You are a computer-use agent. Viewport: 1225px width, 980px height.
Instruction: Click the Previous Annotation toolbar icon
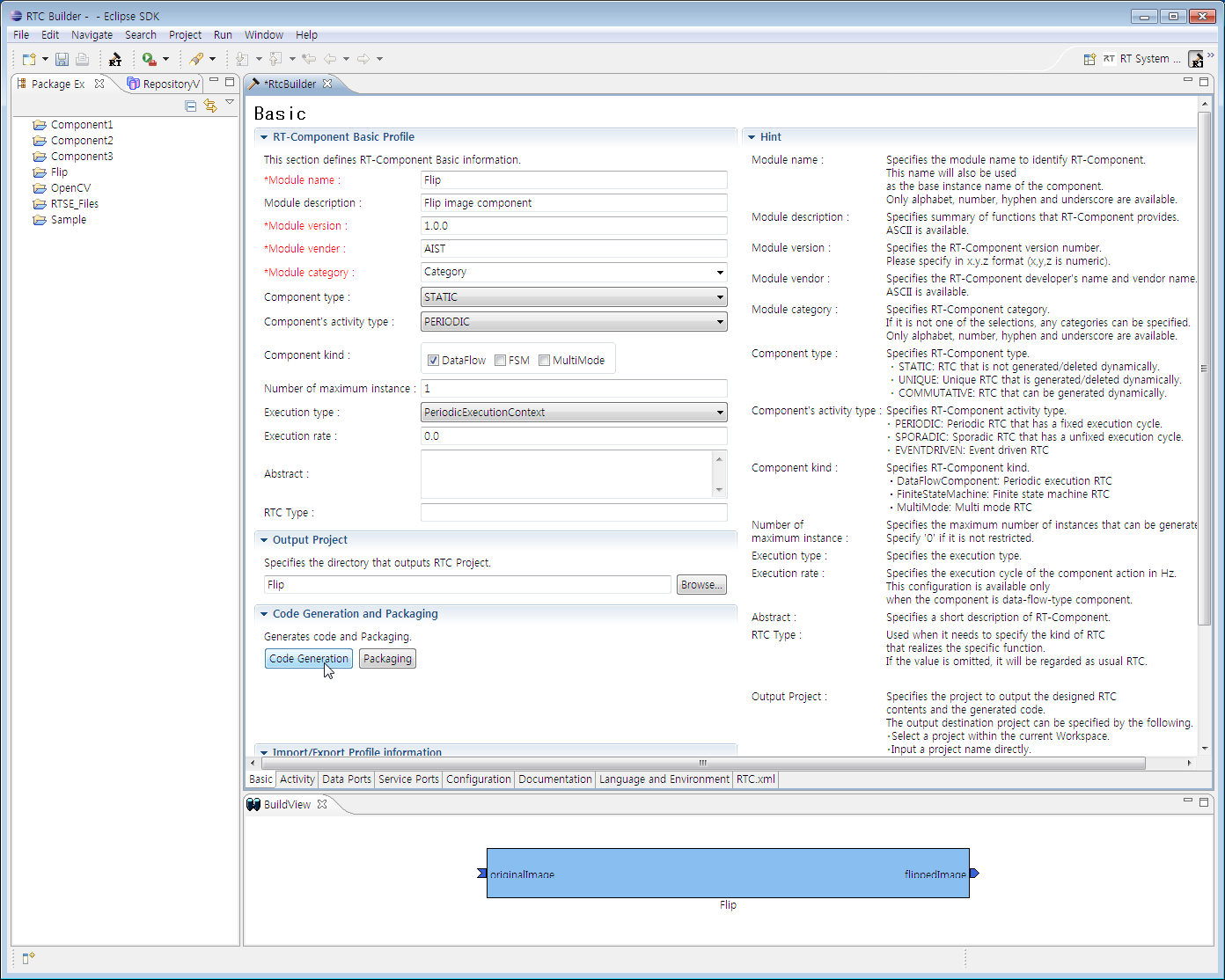pos(275,59)
